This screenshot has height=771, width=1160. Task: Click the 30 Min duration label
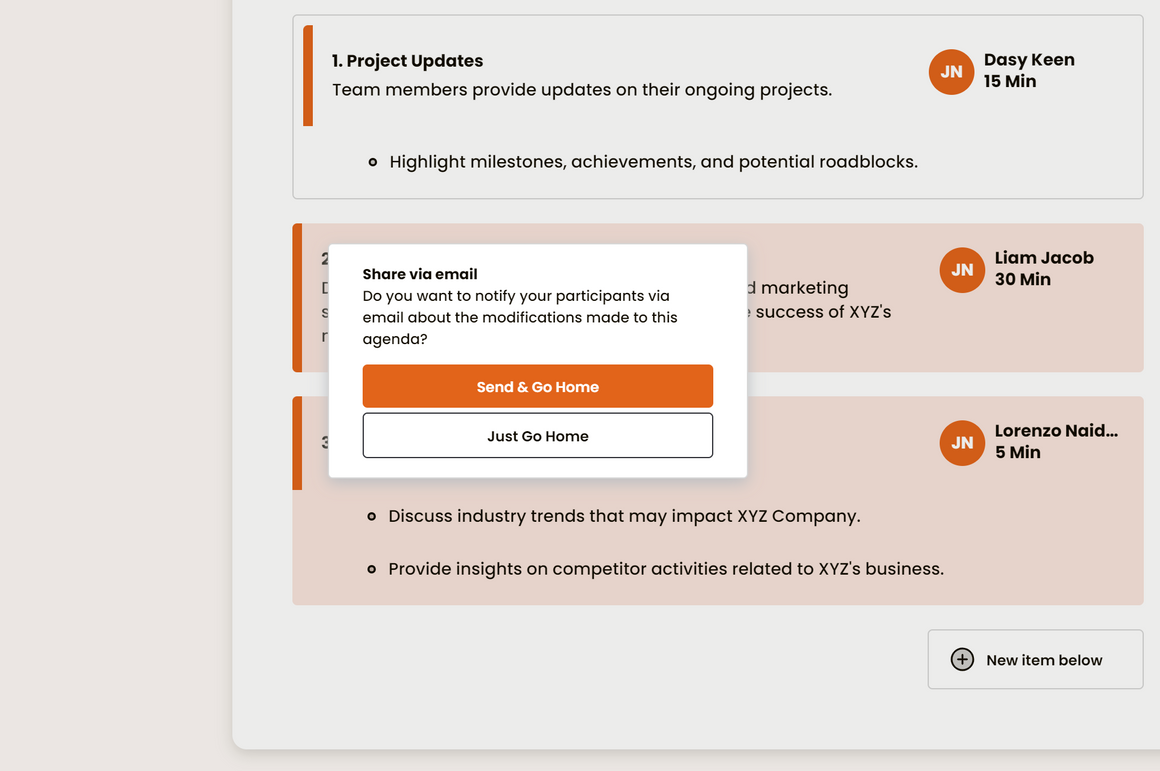[1022, 280]
